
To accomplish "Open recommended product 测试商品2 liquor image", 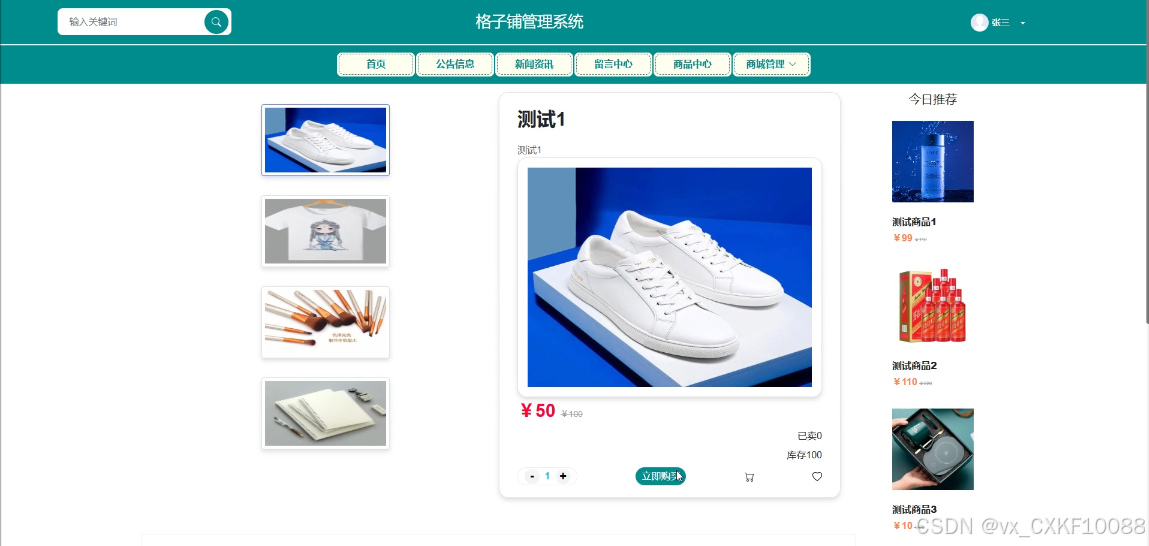I will tap(932, 306).
